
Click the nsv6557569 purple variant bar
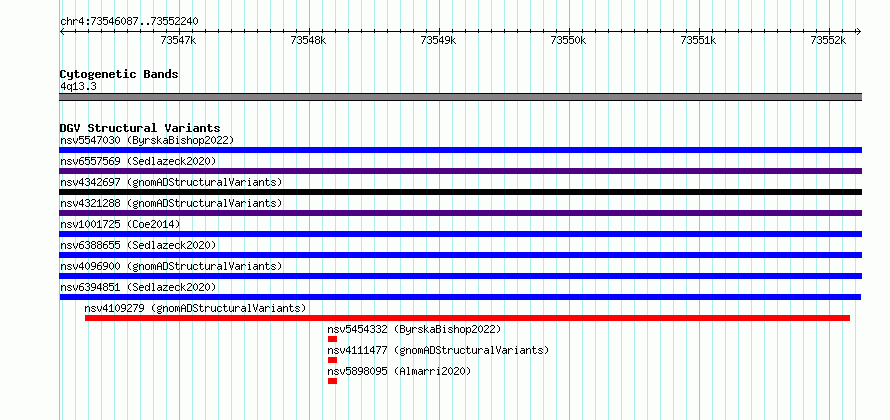coord(460,171)
